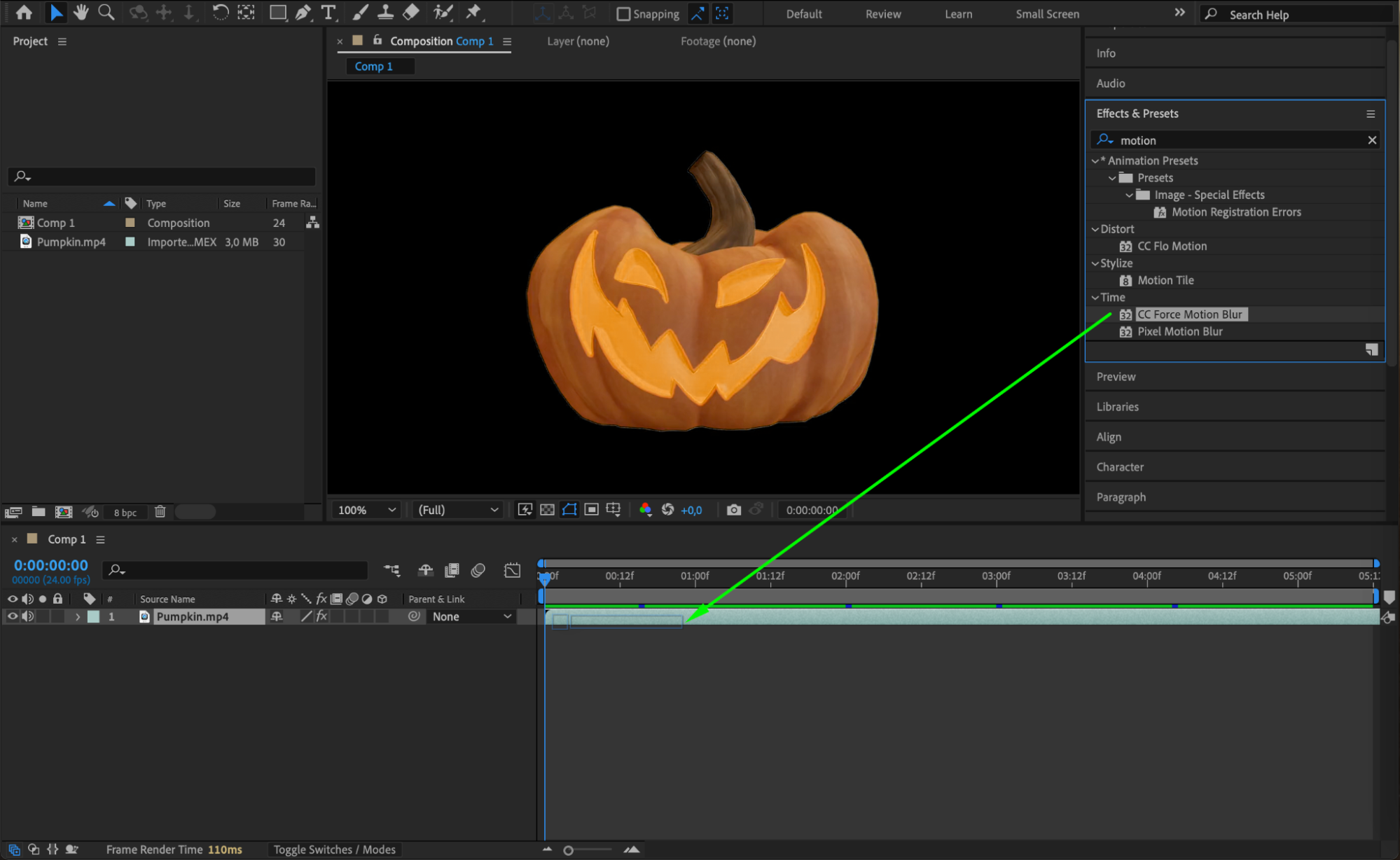
Task: Enable the Snapping checkbox
Action: pos(623,14)
